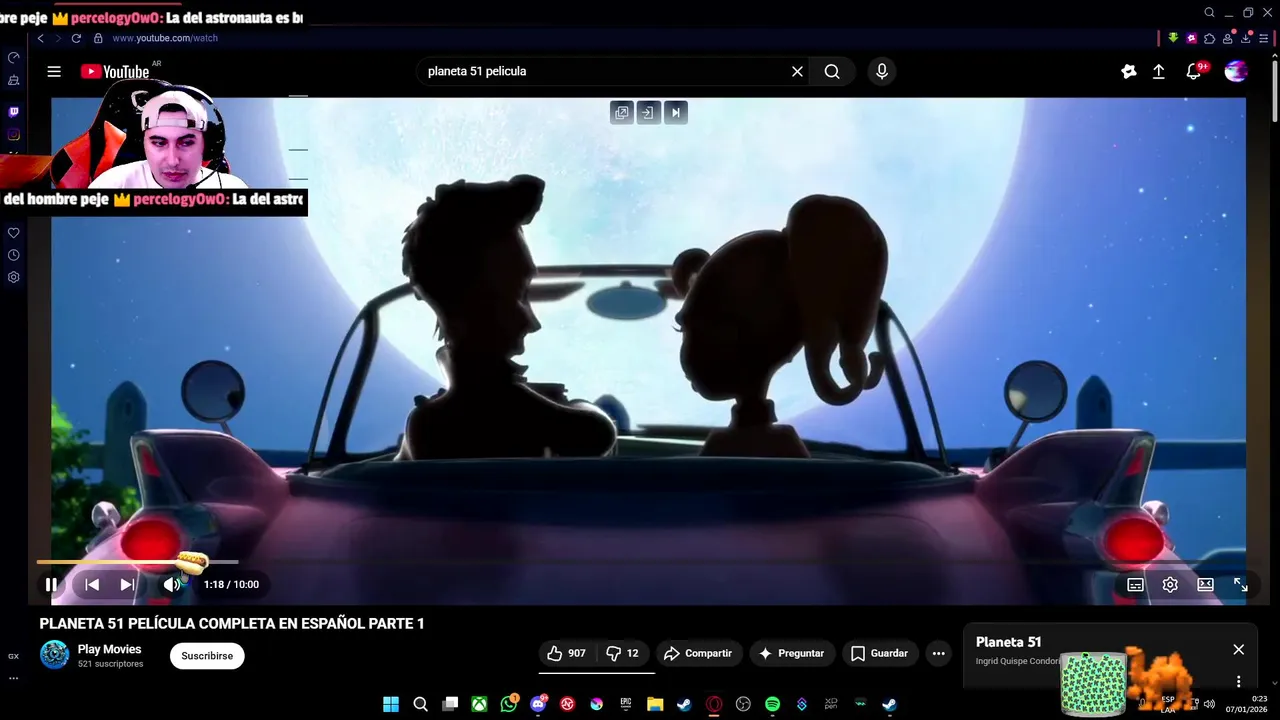This screenshot has width=1280, height=720.
Task: Click the Compartir share button
Action: pos(698,653)
